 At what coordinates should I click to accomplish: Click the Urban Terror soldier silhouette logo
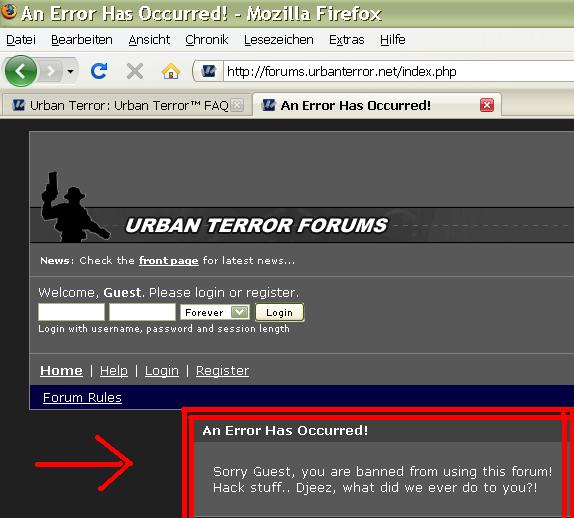click(x=73, y=207)
